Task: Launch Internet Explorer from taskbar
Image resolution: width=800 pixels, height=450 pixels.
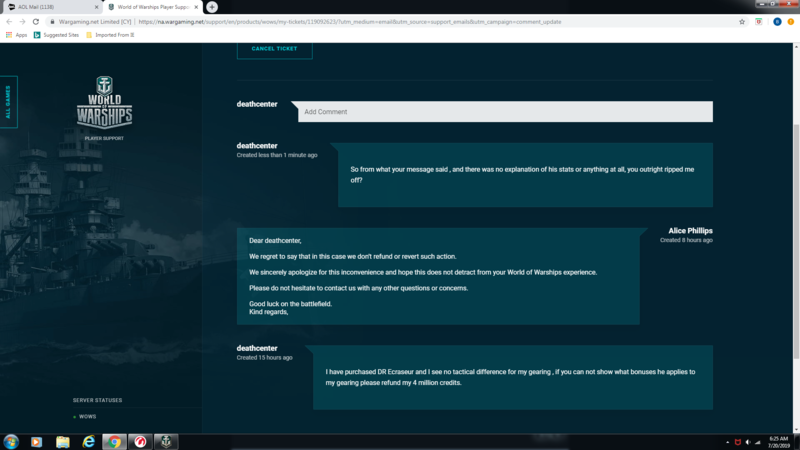Action: [89, 442]
